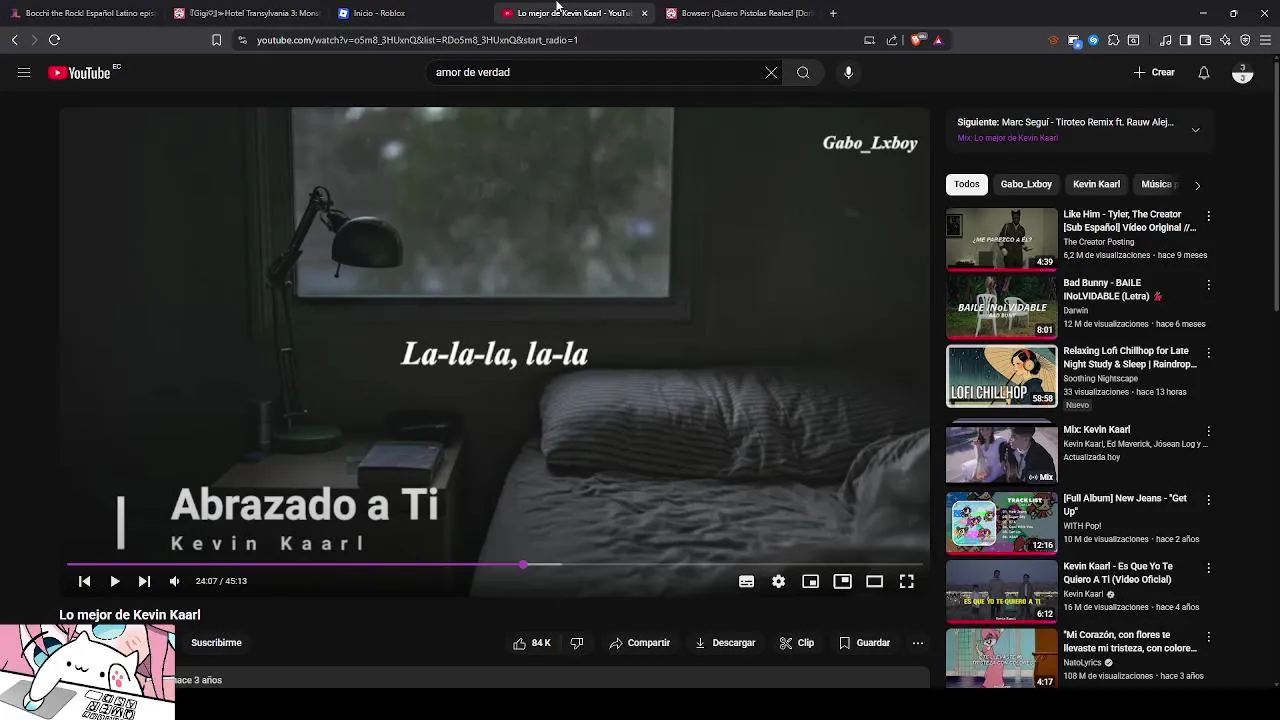Switch to miniplayer mode

coord(810,581)
